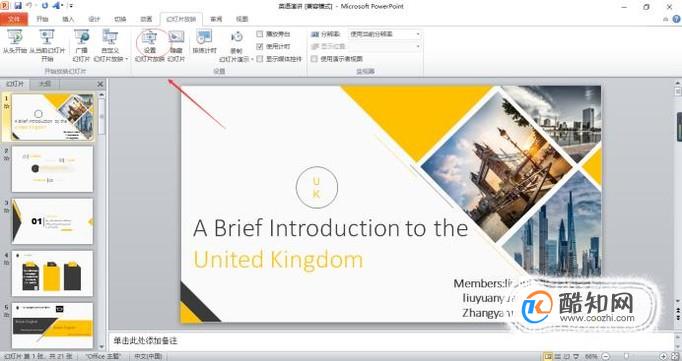Click the Save icon in quick access toolbar

coord(18,6)
